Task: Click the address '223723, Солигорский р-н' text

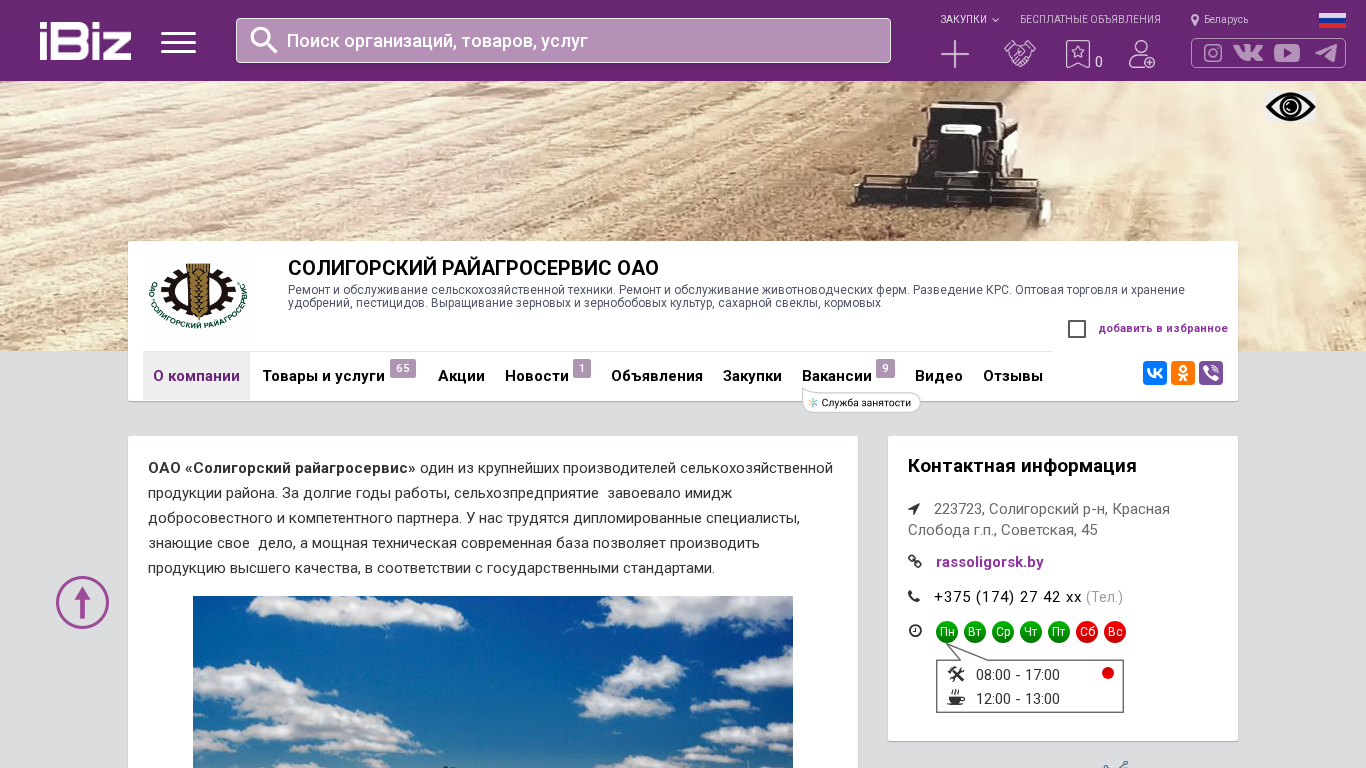Action: tap(1039, 519)
